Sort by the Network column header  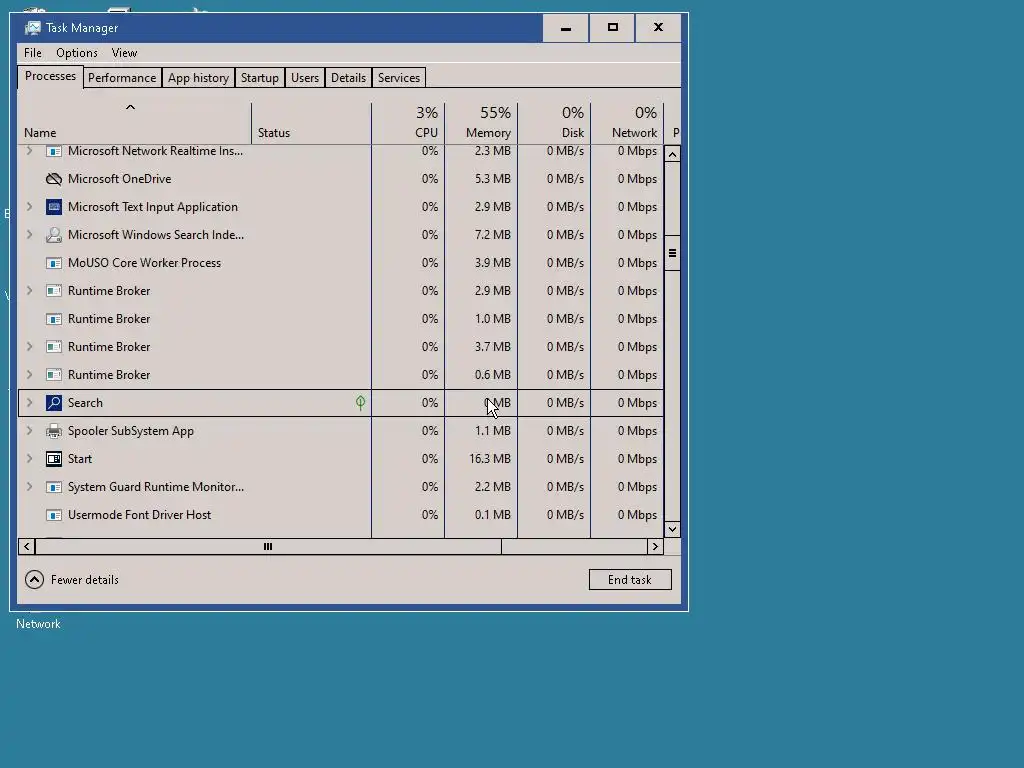[628, 123]
